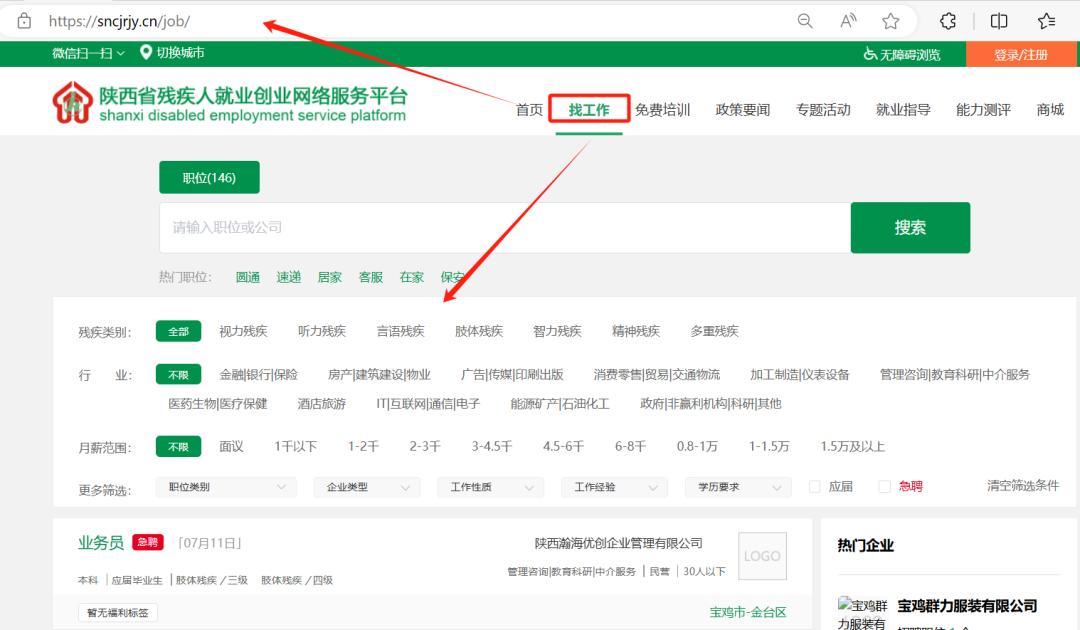Click the favorite star icon
Viewport: 1080px width, 630px height.
891,21
